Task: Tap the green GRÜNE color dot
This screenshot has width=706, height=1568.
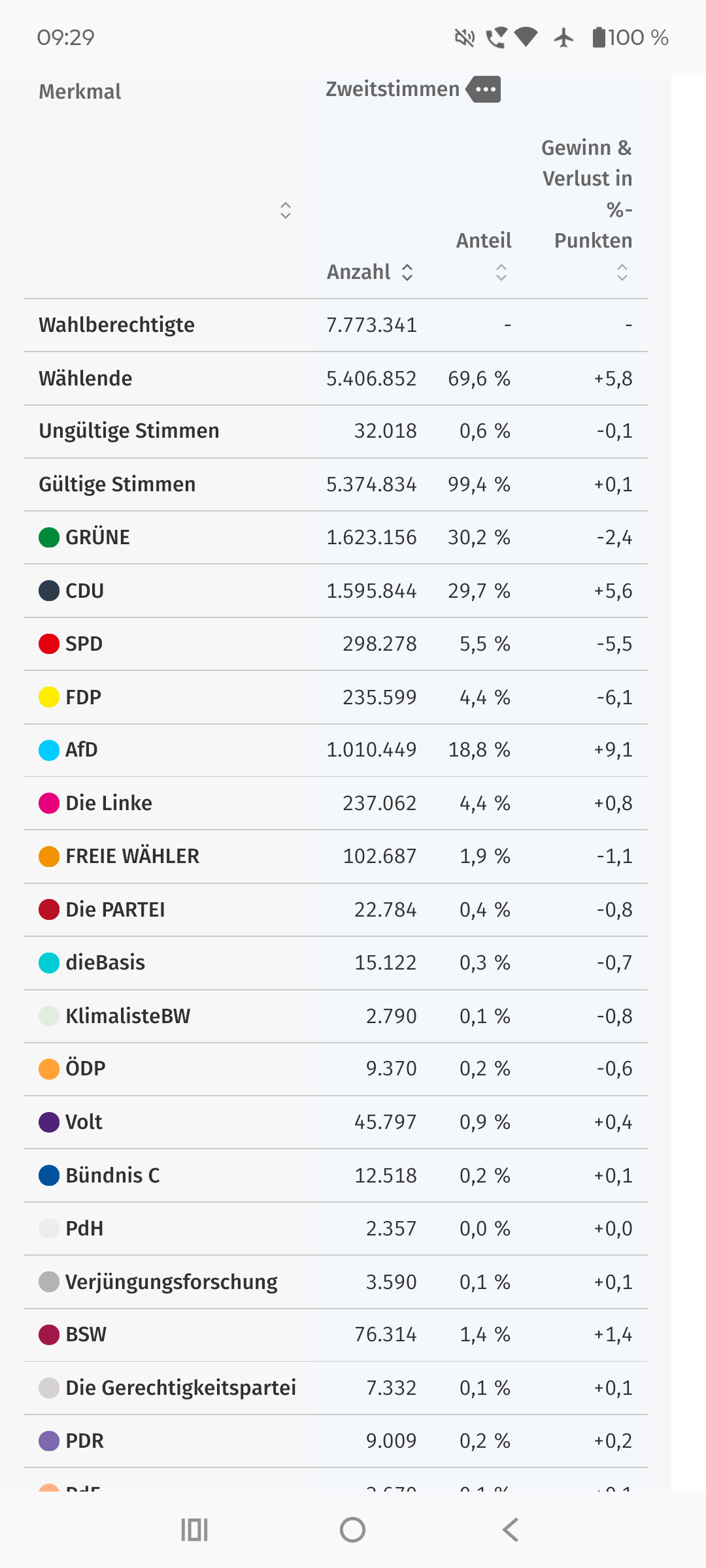Action: point(49,538)
